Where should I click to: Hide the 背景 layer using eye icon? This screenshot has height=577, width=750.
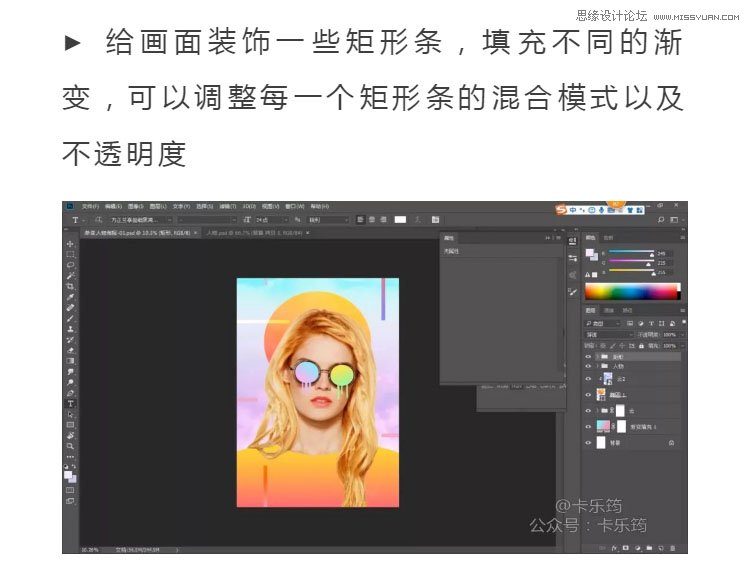pyautogui.click(x=588, y=442)
